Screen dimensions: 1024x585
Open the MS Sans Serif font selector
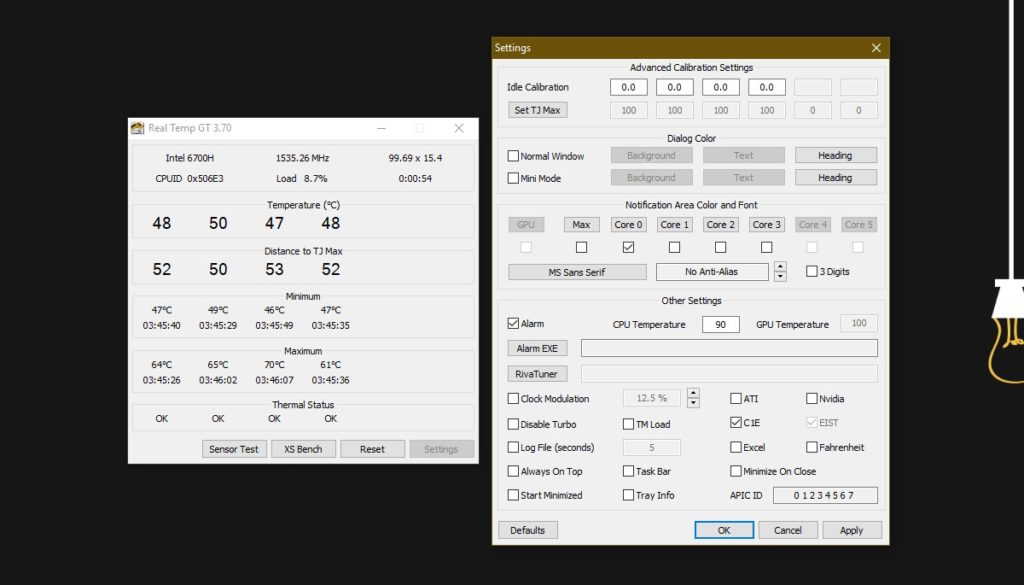576,271
